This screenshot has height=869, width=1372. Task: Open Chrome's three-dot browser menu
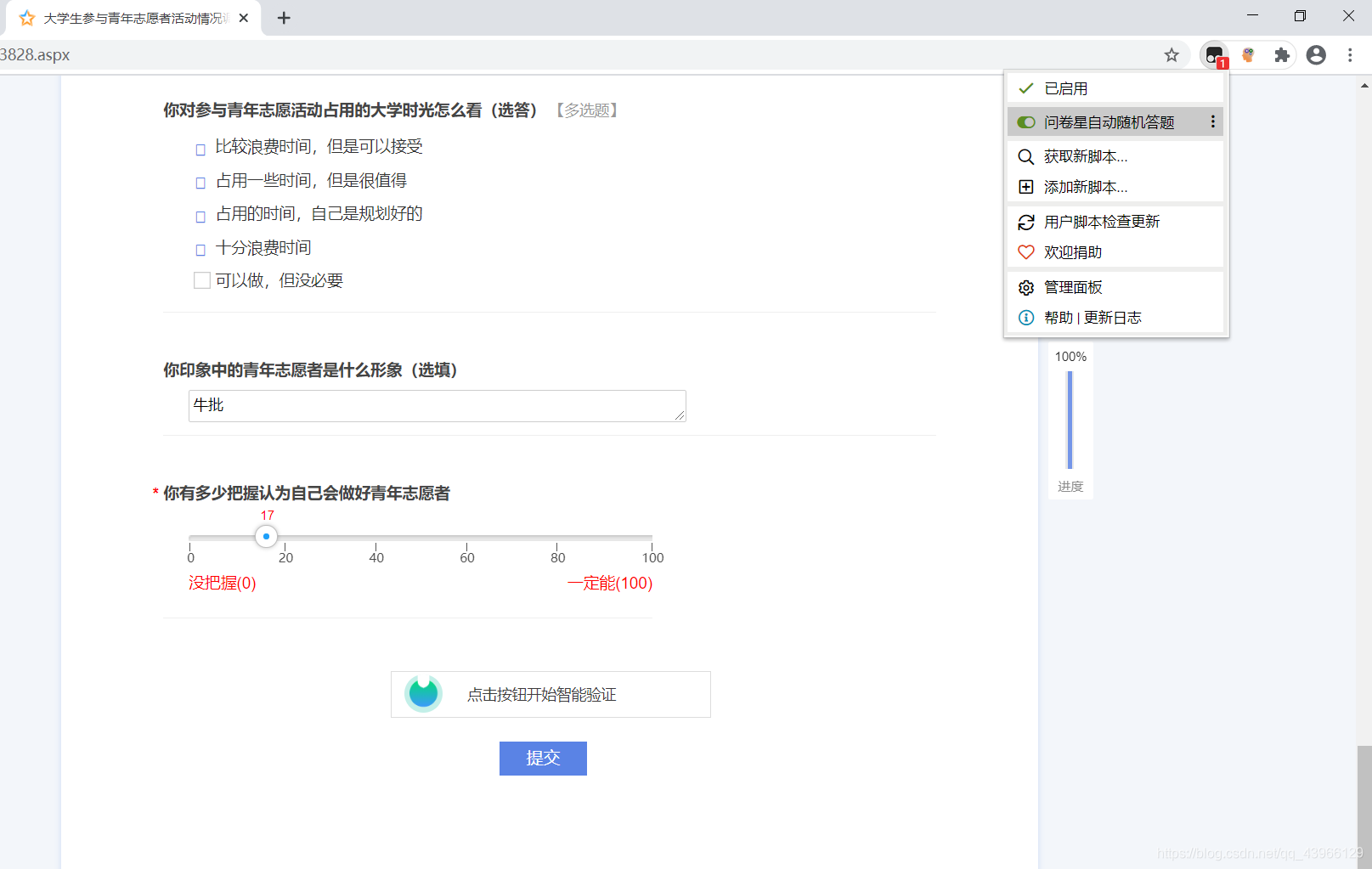(1350, 54)
